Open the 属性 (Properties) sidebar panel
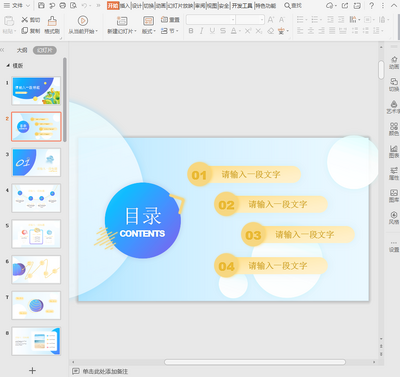 tap(394, 173)
